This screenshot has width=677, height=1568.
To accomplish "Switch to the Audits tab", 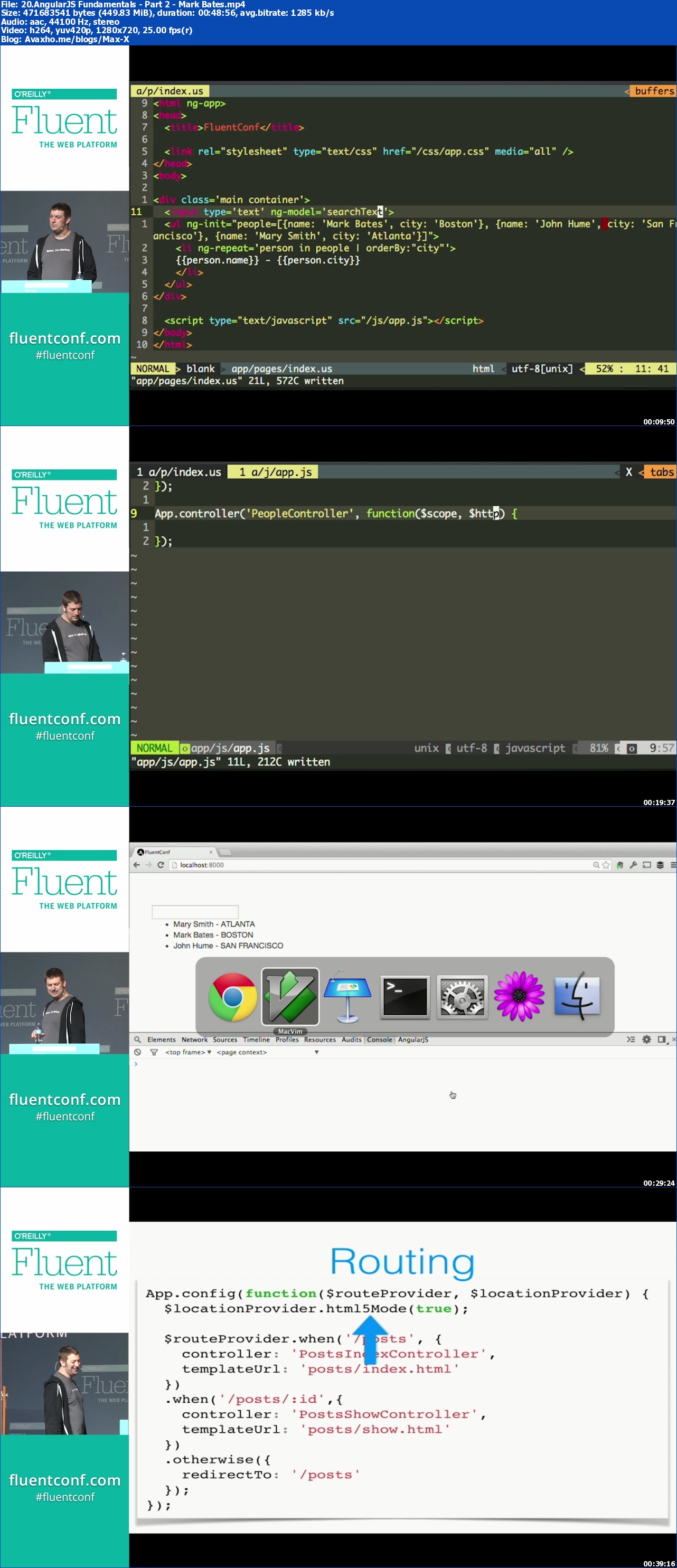I will pos(351,1040).
